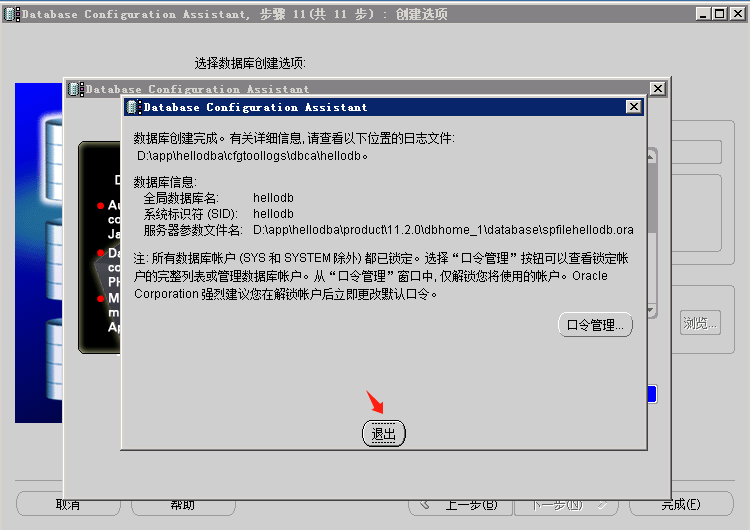Click SID value hellodb
The width and height of the screenshot is (750, 530).
click(x=274, y=214)
